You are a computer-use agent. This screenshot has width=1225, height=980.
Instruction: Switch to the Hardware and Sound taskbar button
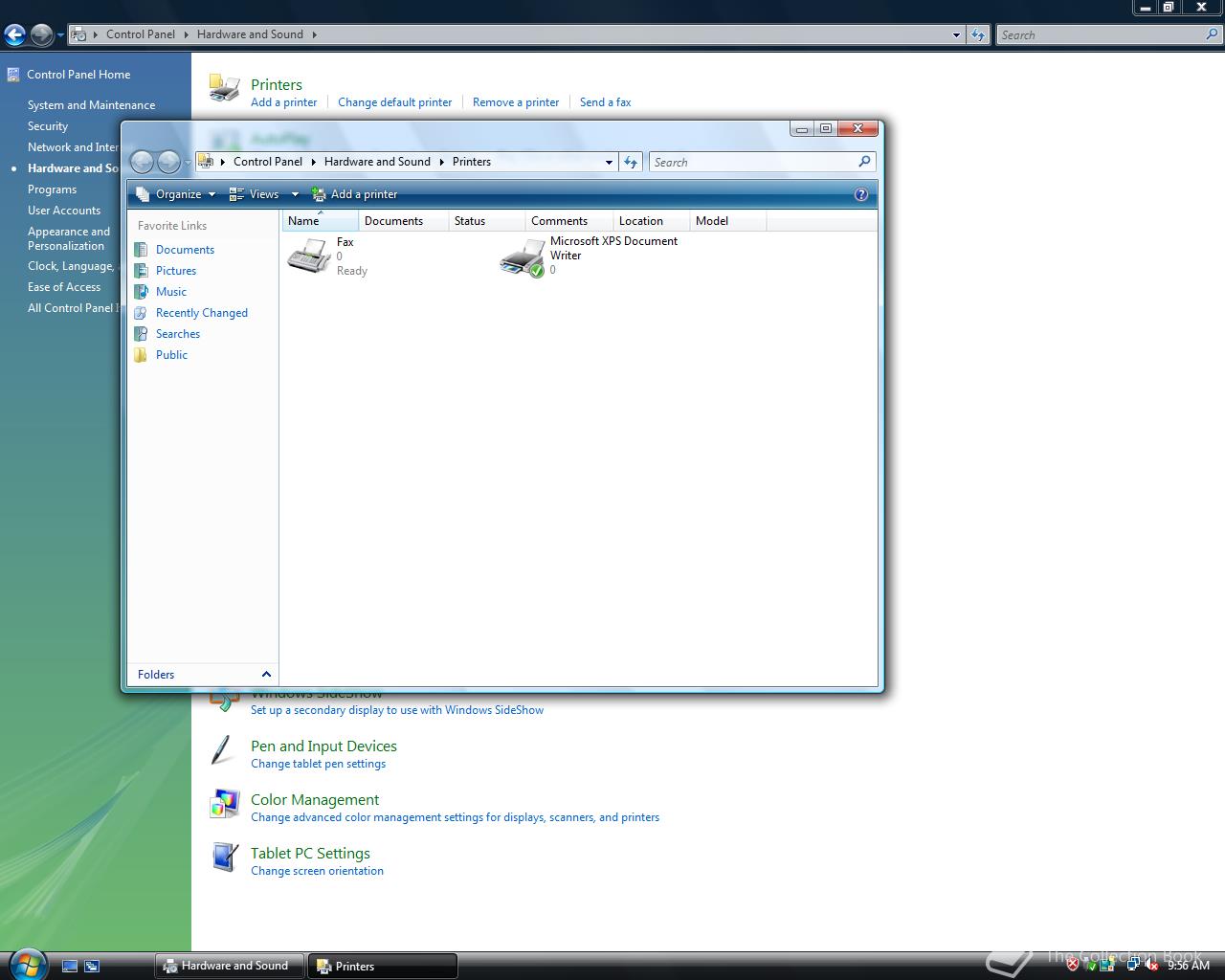[229, 966]
